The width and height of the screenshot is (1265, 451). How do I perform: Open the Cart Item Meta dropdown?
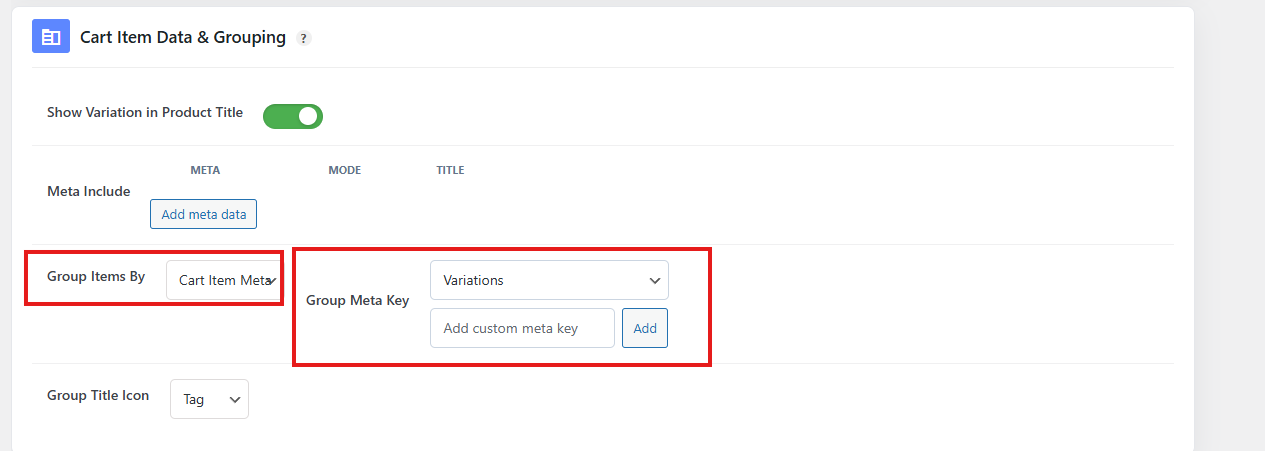pos(224,280)
